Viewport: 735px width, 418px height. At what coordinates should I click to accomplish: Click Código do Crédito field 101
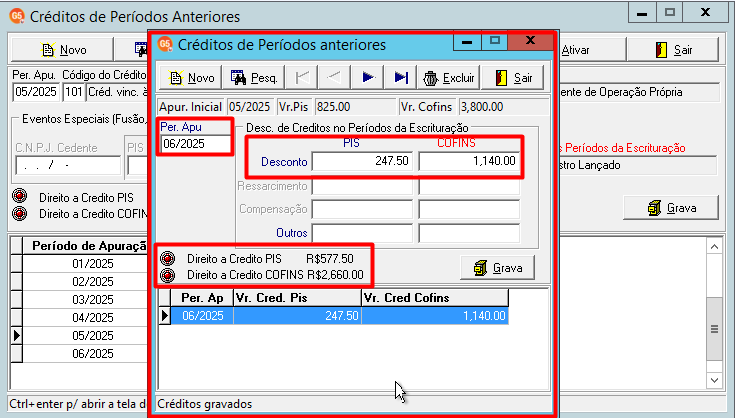click(74, 92)
